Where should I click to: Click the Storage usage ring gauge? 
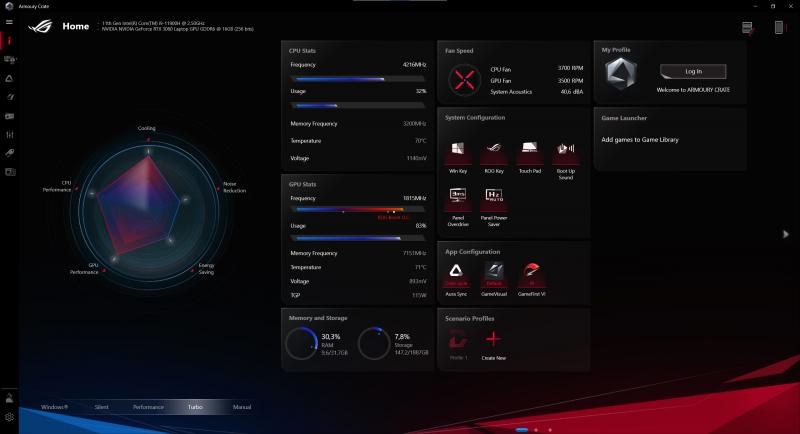pyautogui.click(x=374, y=343)
